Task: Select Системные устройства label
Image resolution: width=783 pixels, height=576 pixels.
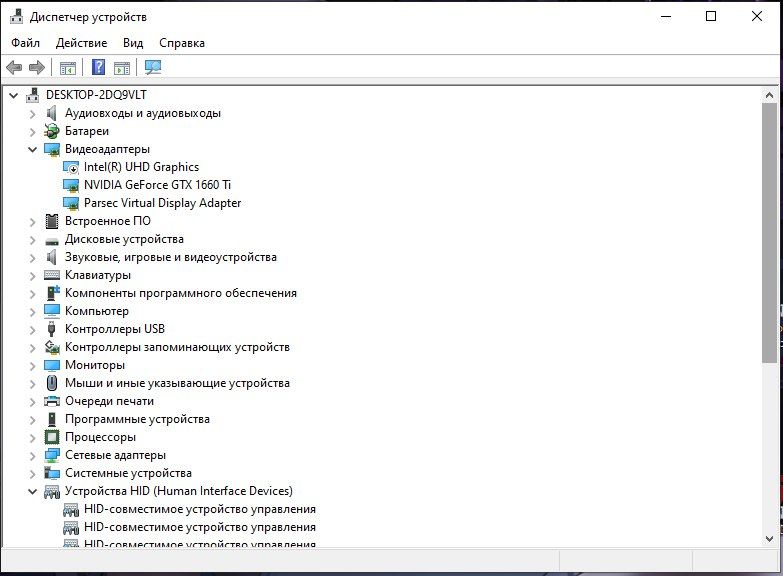Action: pos(128,473)
